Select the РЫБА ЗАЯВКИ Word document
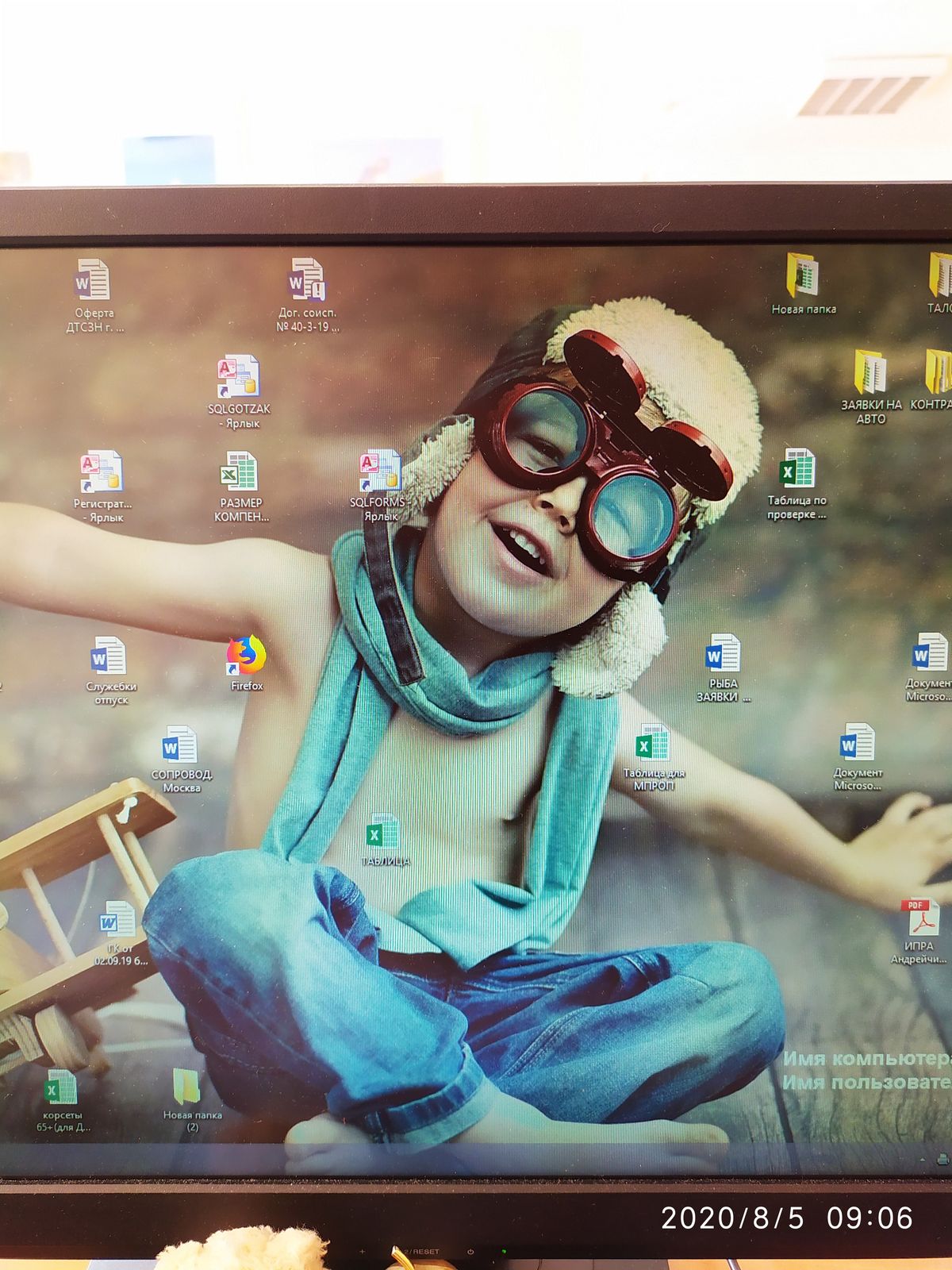Screen dimensions: 952x1270 pyautogui.click(x=723, y=668)
